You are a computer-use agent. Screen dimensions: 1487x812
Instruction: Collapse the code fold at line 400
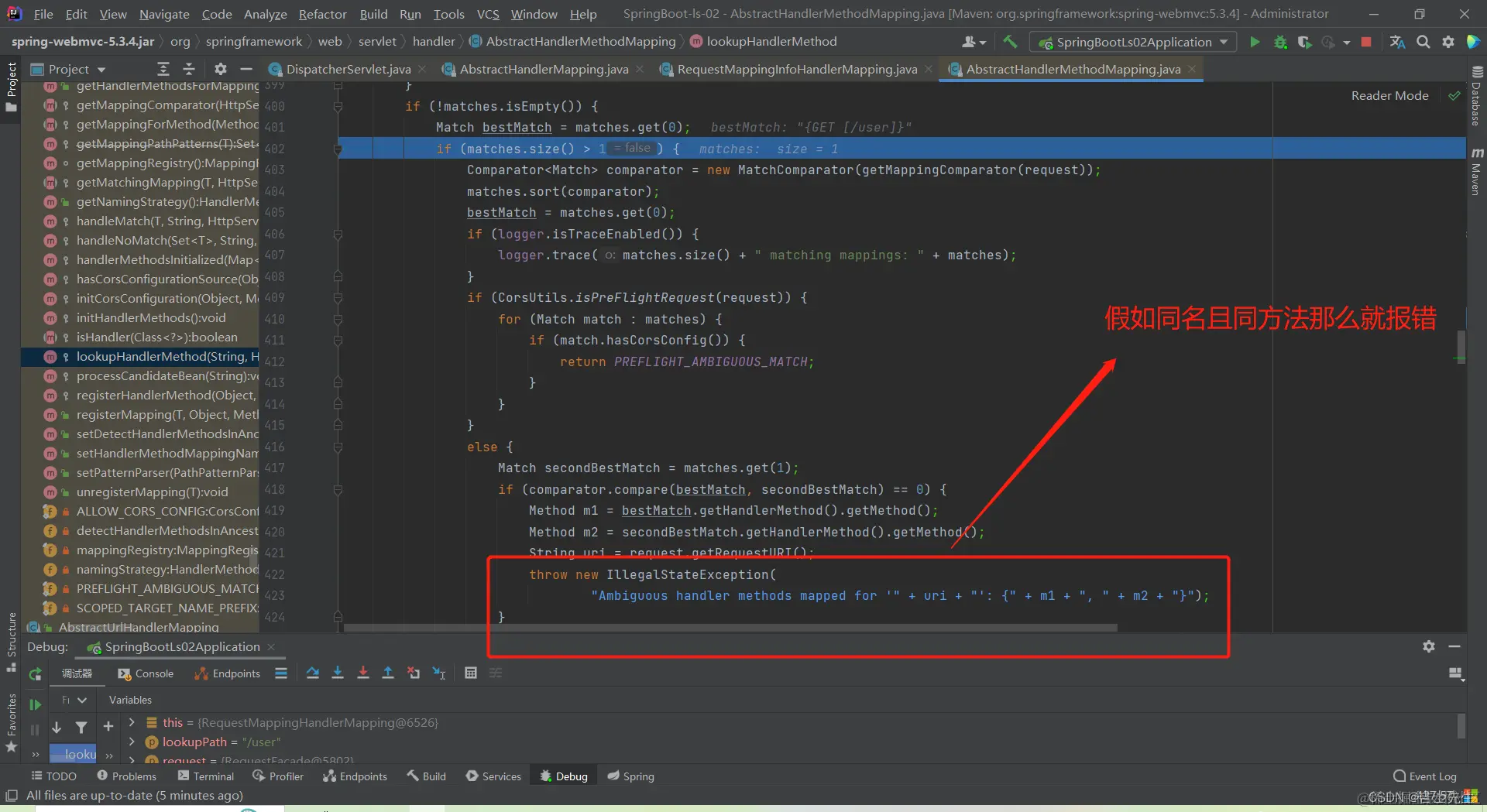tap(338, 107)
